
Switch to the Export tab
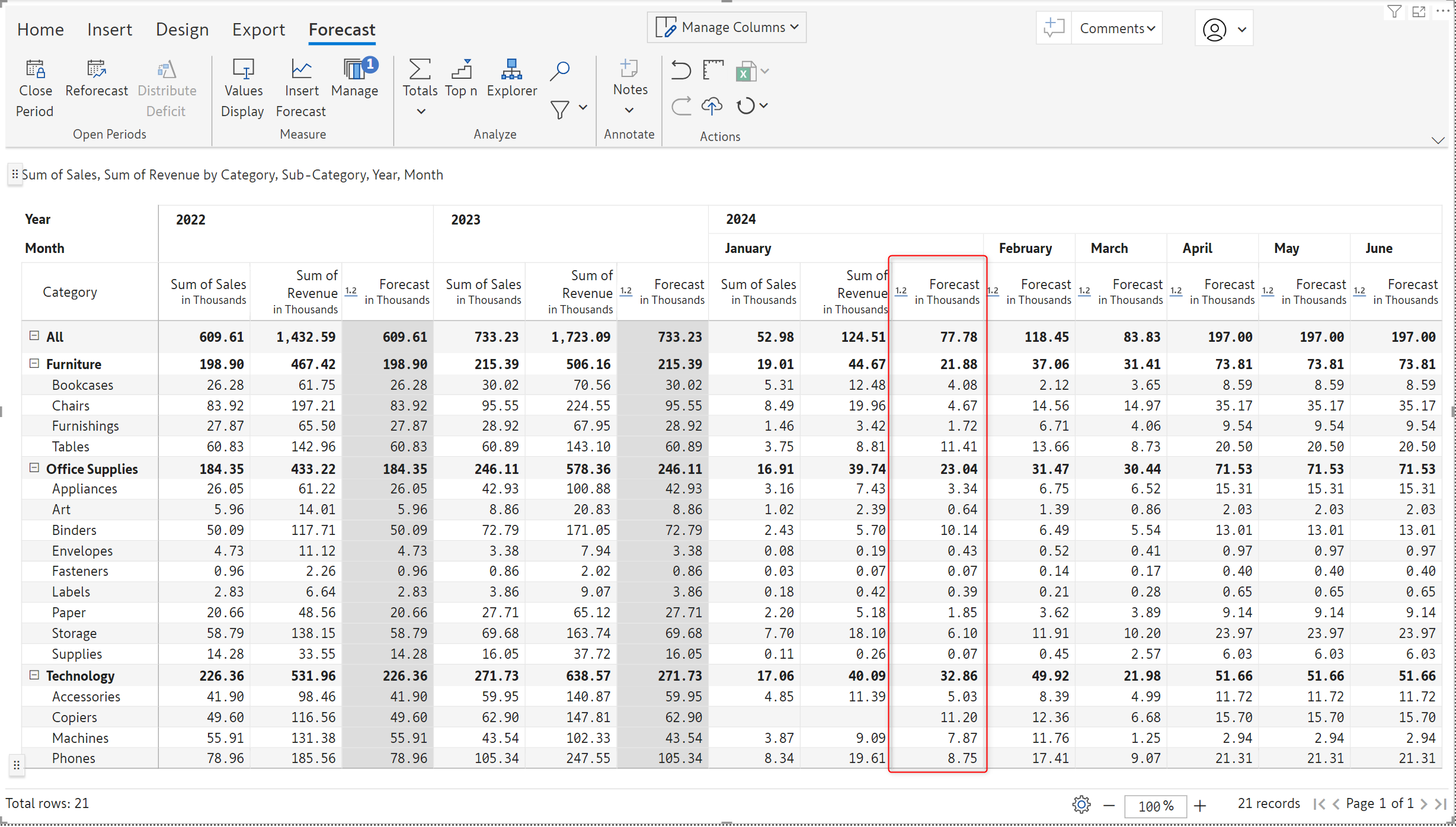[258, 30]
